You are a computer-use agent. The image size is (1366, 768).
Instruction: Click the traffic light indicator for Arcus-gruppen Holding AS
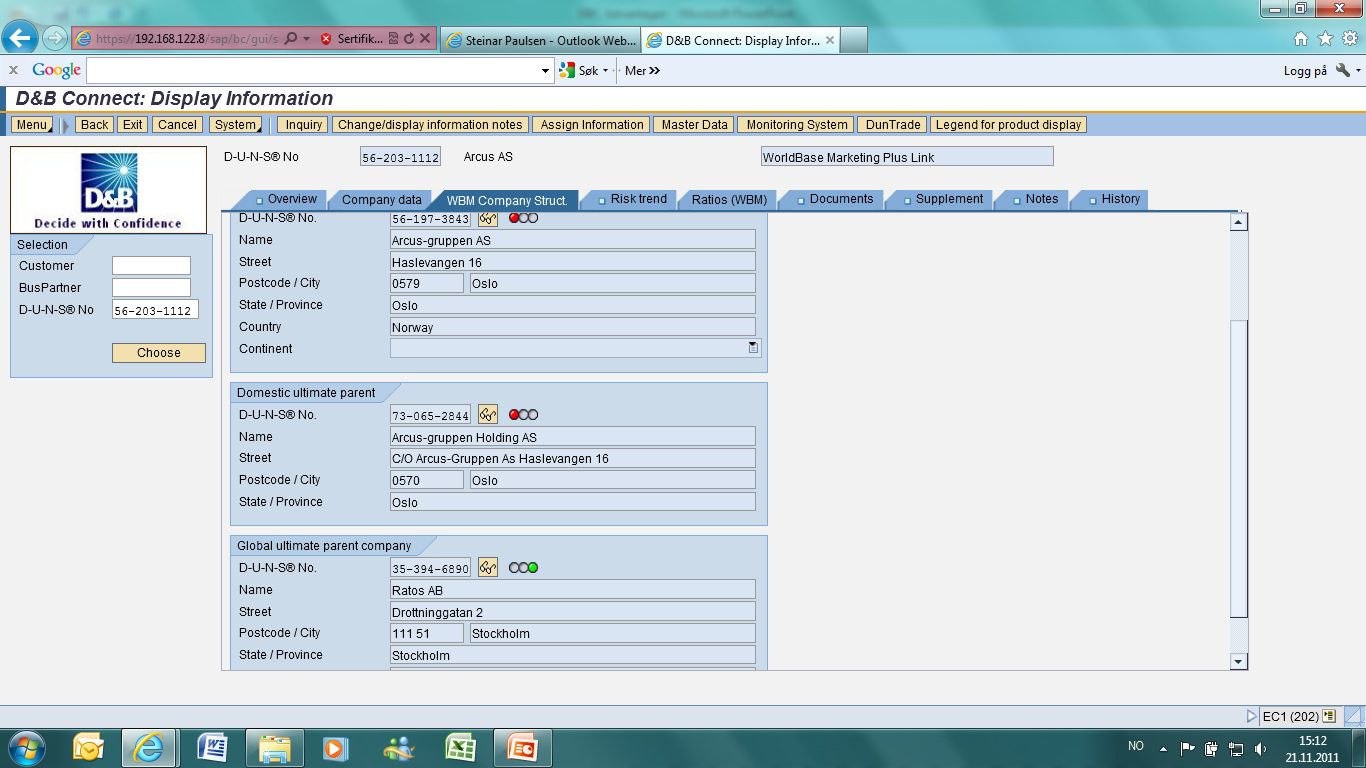pos(523,415)
